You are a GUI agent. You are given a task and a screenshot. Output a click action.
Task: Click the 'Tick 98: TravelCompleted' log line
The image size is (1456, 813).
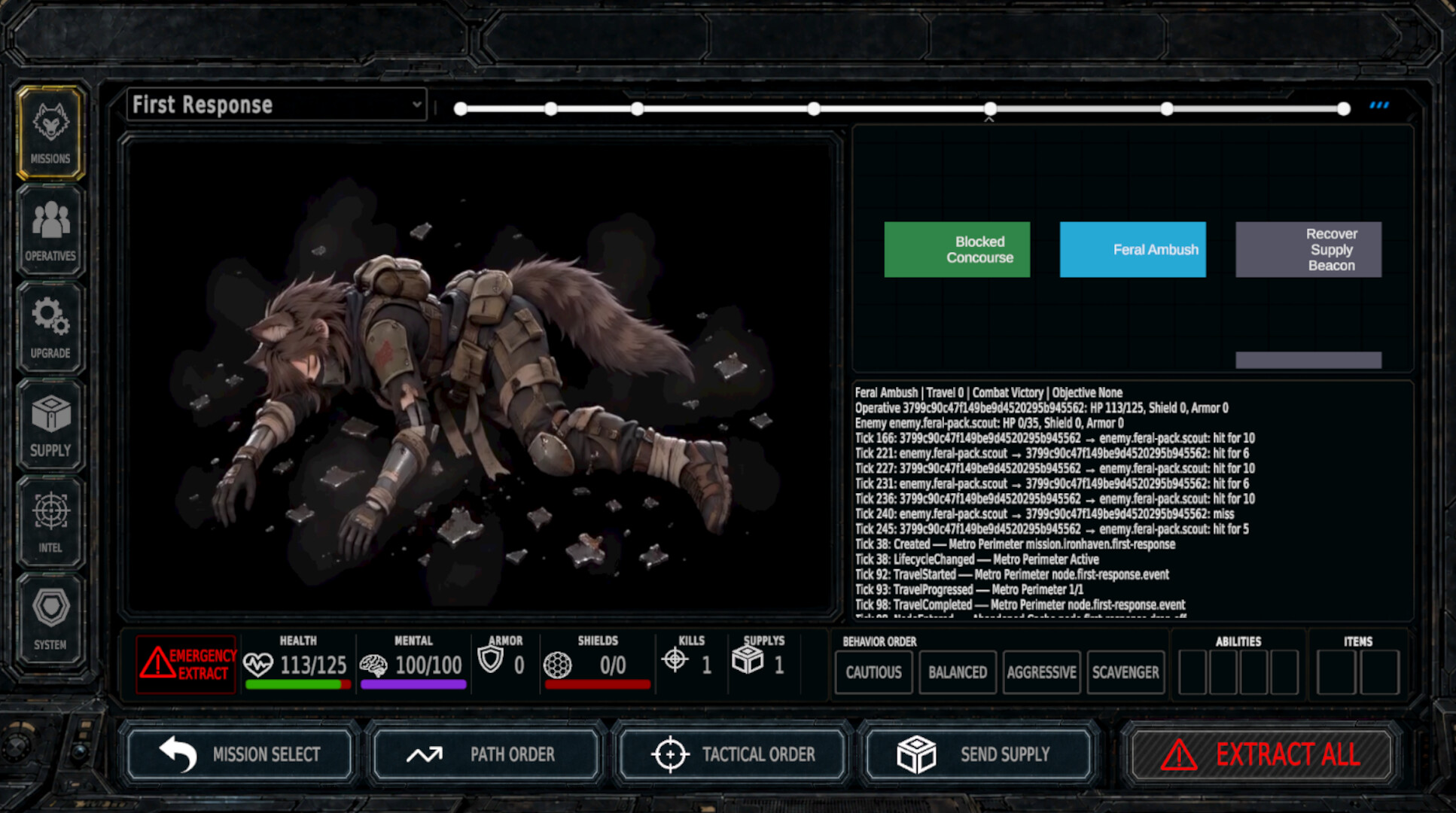(x=1020, y=604)
